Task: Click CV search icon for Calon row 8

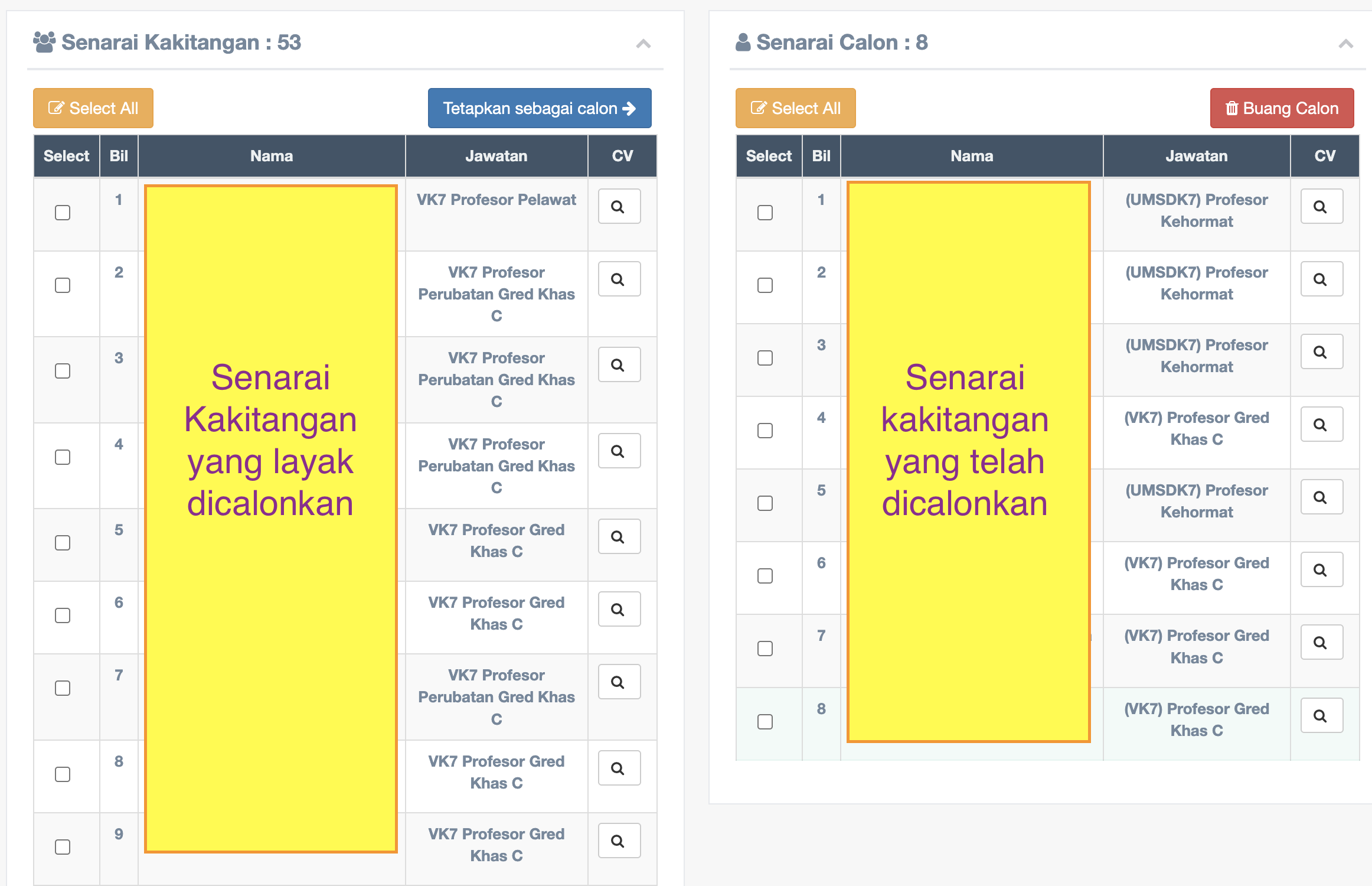Action: pos(1321,716)
